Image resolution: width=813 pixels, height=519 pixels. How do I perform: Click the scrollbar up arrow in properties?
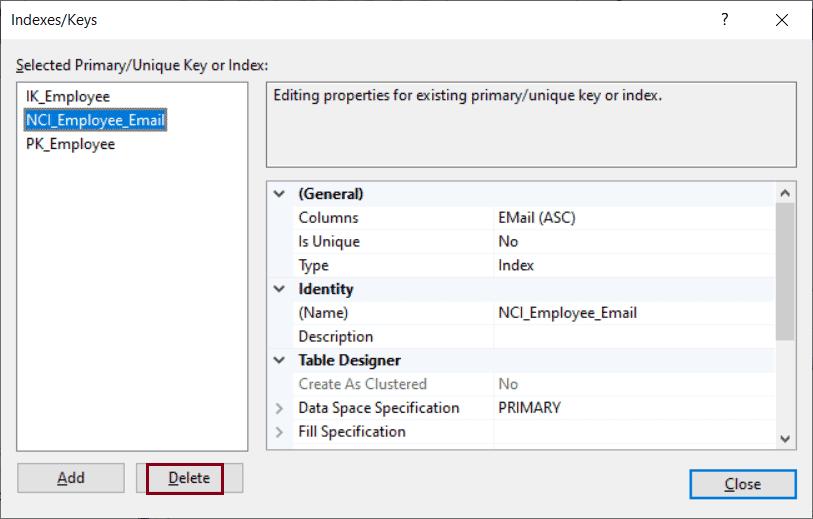click(x=785, y=193)
